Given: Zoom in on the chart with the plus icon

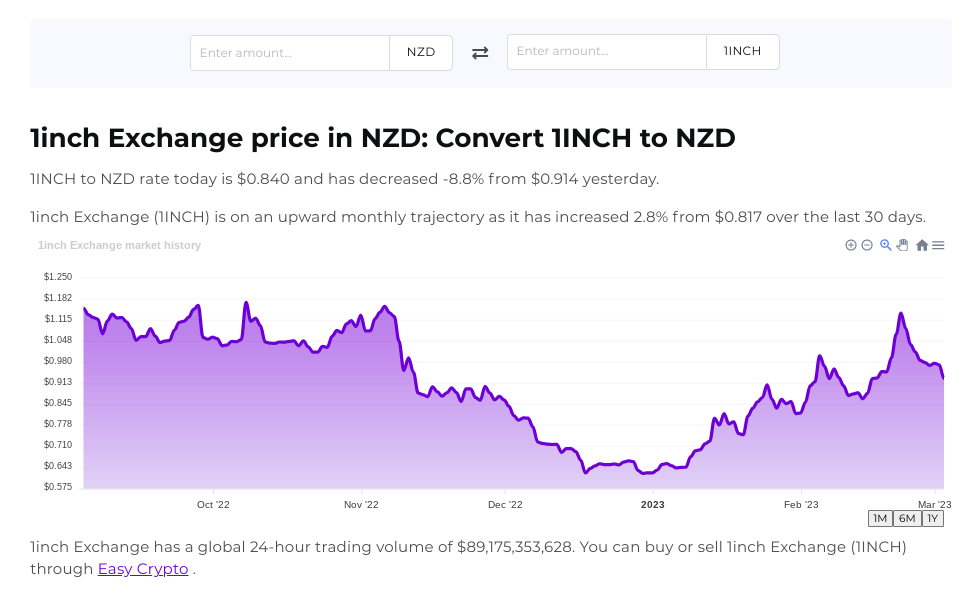Looking at the screenshot, I should 851,245.
